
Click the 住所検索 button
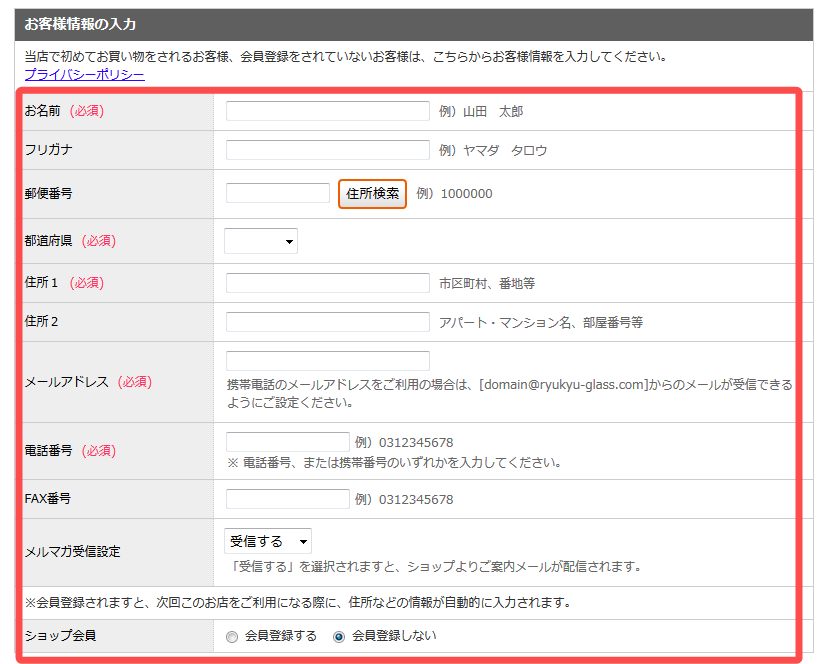click(372, 194)
